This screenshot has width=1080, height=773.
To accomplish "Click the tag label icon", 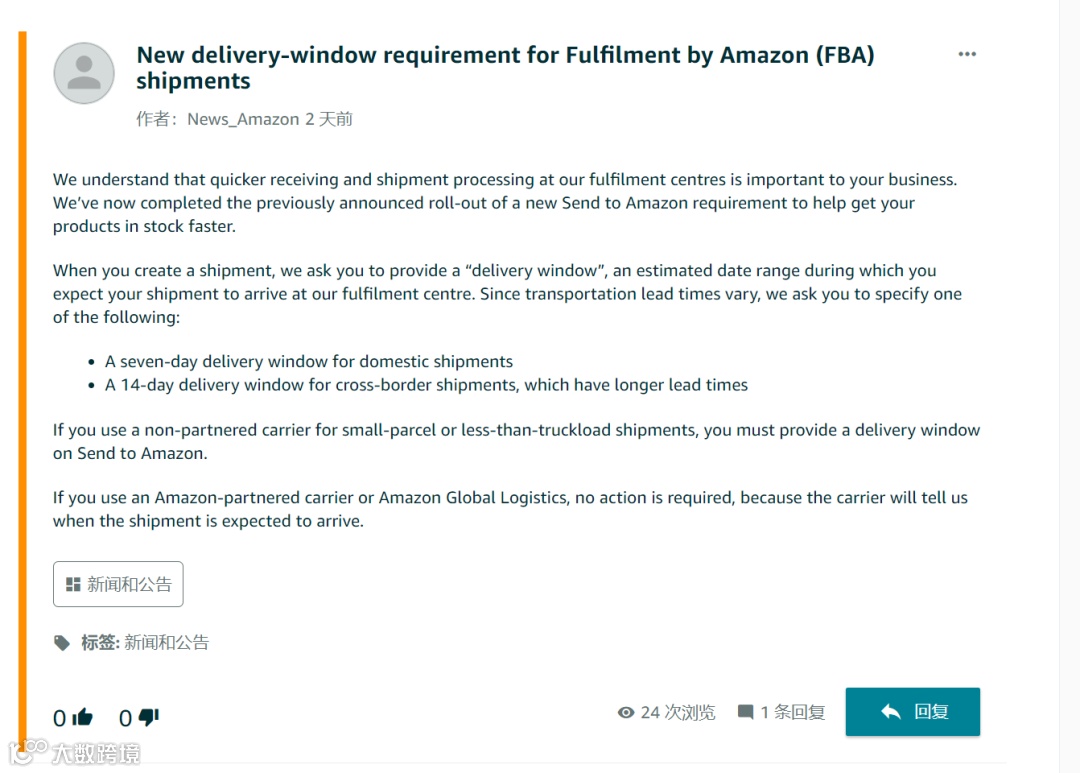I will pos(62,643).
